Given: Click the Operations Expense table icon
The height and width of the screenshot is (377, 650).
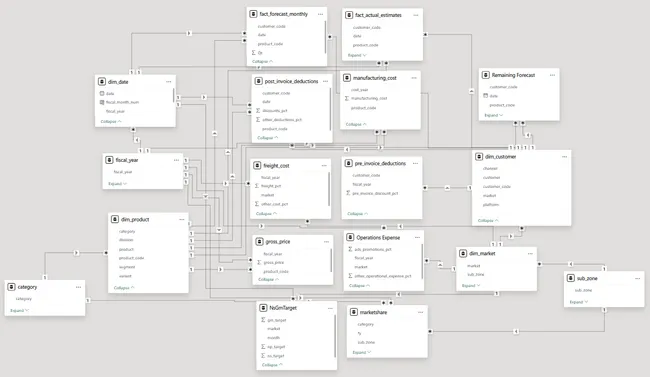Looking at the screenshot, I should pyautogui.click(x=350, y=238).
